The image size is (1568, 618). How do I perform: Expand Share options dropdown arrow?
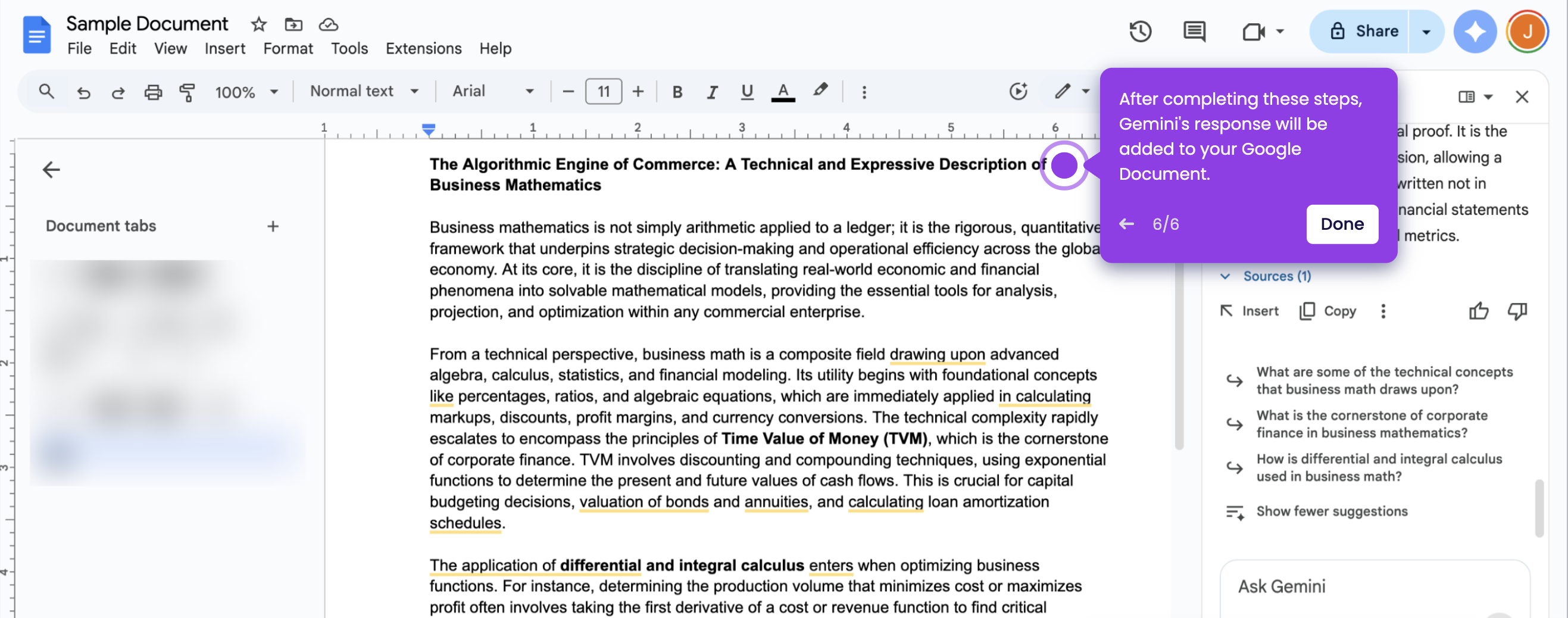[1426, 31]
